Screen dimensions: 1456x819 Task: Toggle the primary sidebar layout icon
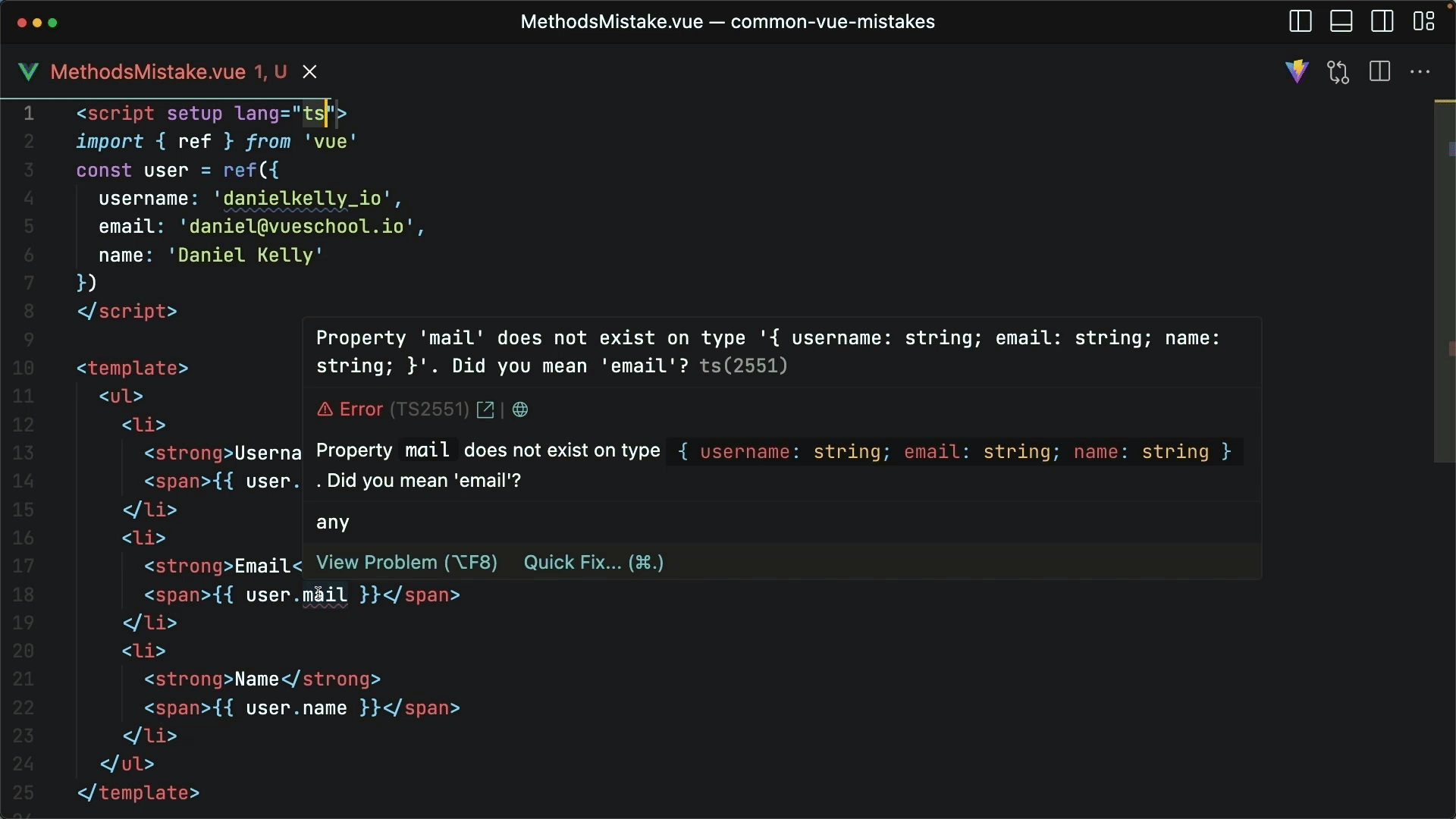point(1300,21)
